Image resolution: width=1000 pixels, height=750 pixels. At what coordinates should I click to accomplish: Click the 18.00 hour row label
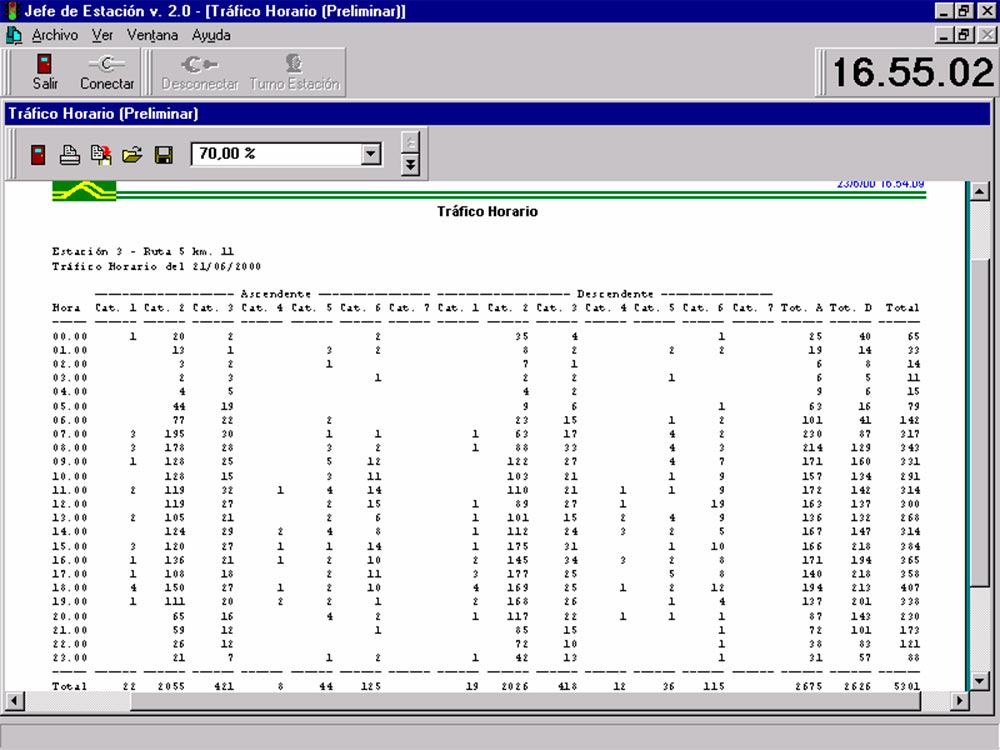70,587
